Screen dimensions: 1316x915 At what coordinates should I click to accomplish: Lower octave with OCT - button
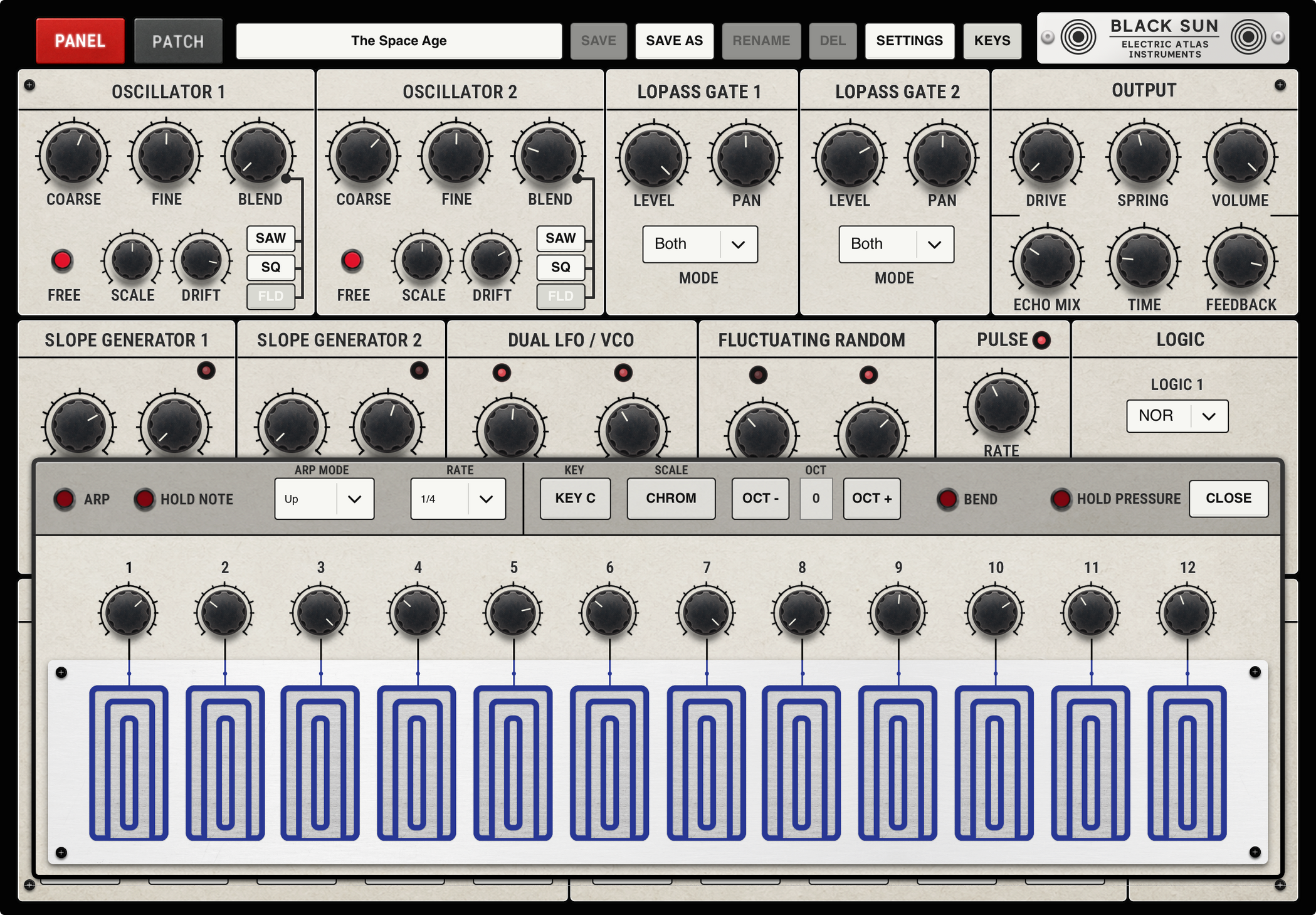click(x=760, y=499)
